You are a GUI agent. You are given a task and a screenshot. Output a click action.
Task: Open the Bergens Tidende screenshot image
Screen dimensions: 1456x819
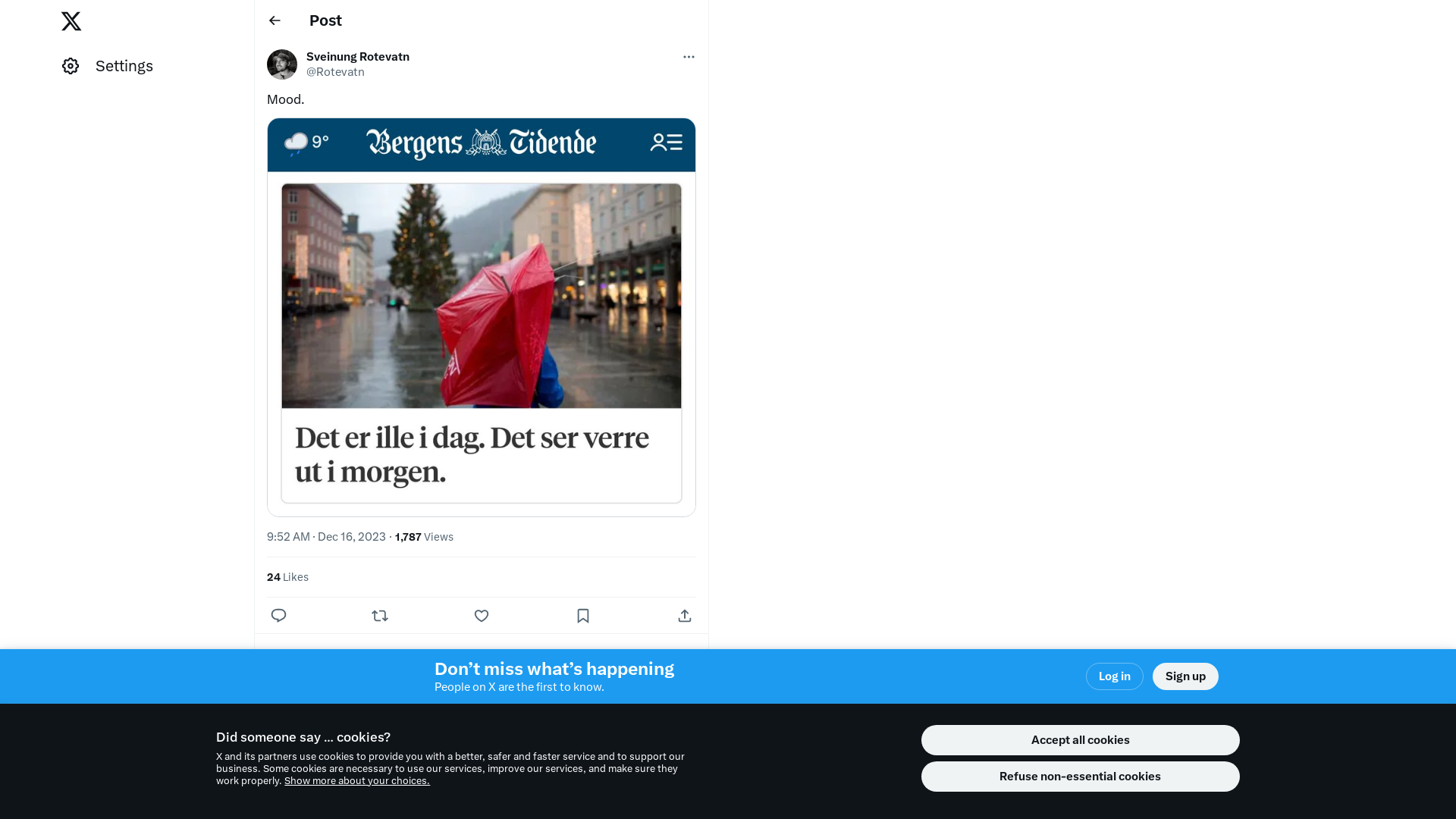(481, 317)
